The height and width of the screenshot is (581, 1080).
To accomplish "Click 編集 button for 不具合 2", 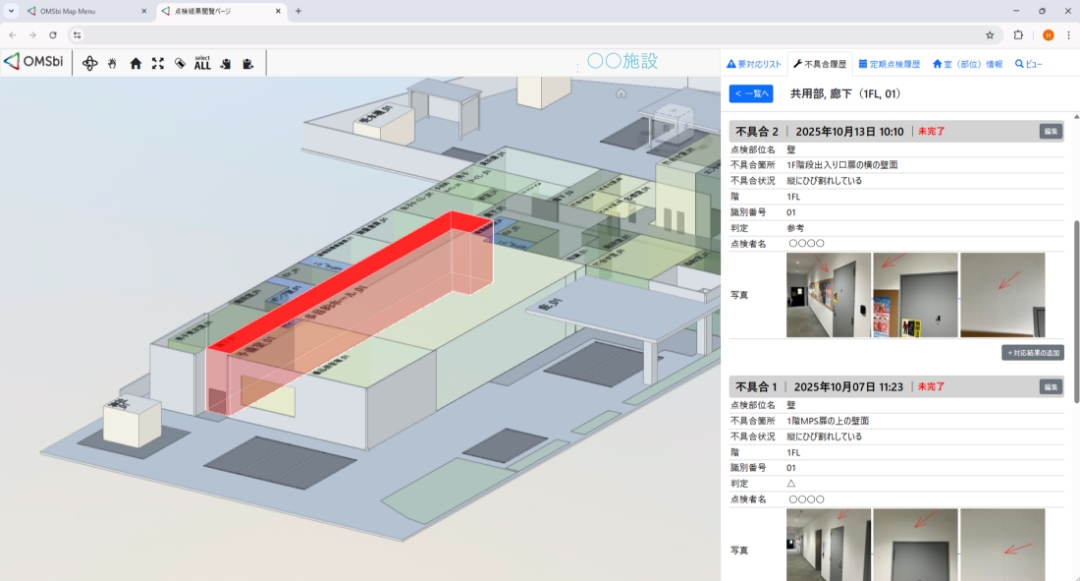I will tap(1051, 131).
